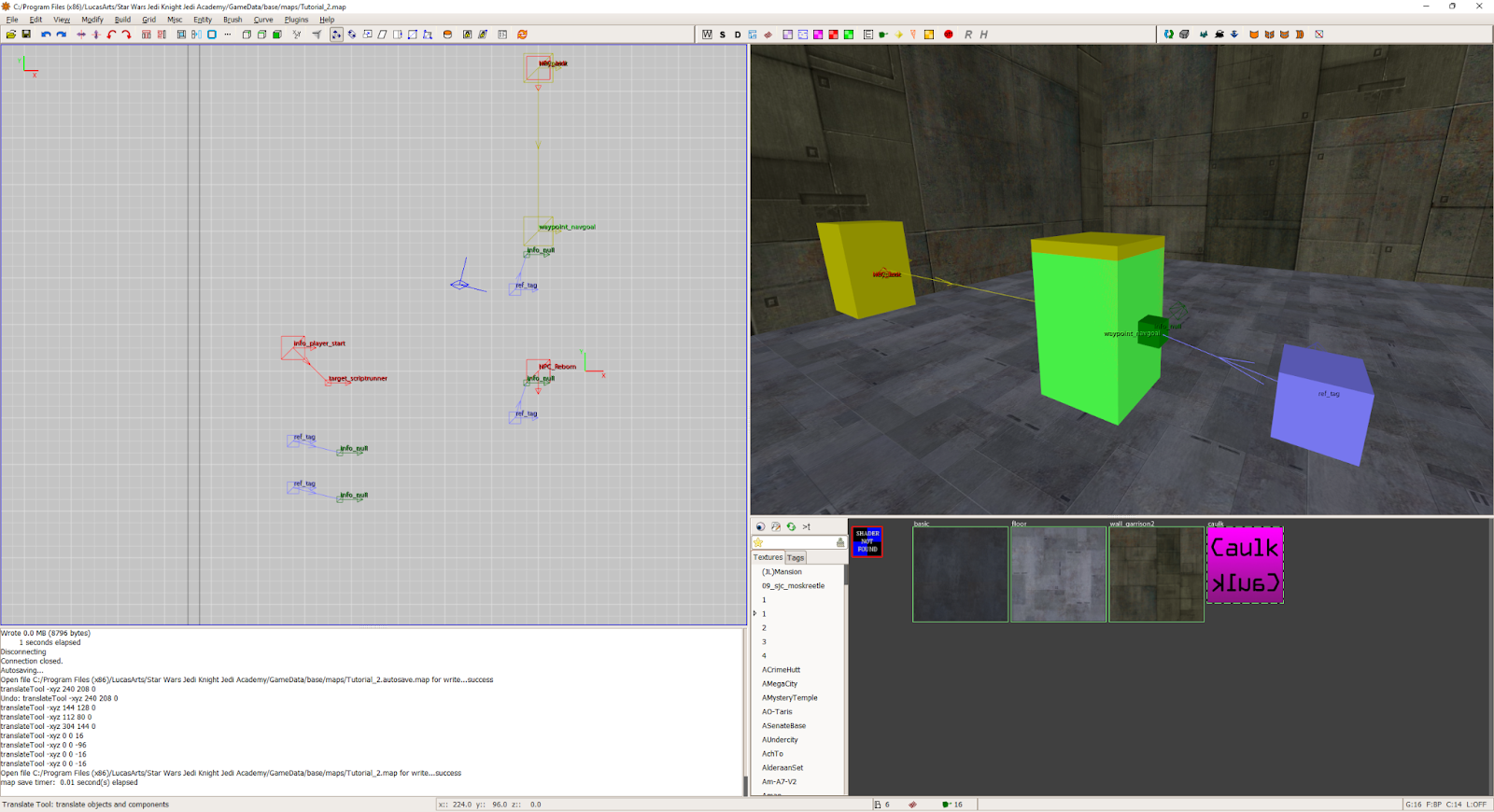
Task: Switch to the Textures tab
Action: point(768,557)
